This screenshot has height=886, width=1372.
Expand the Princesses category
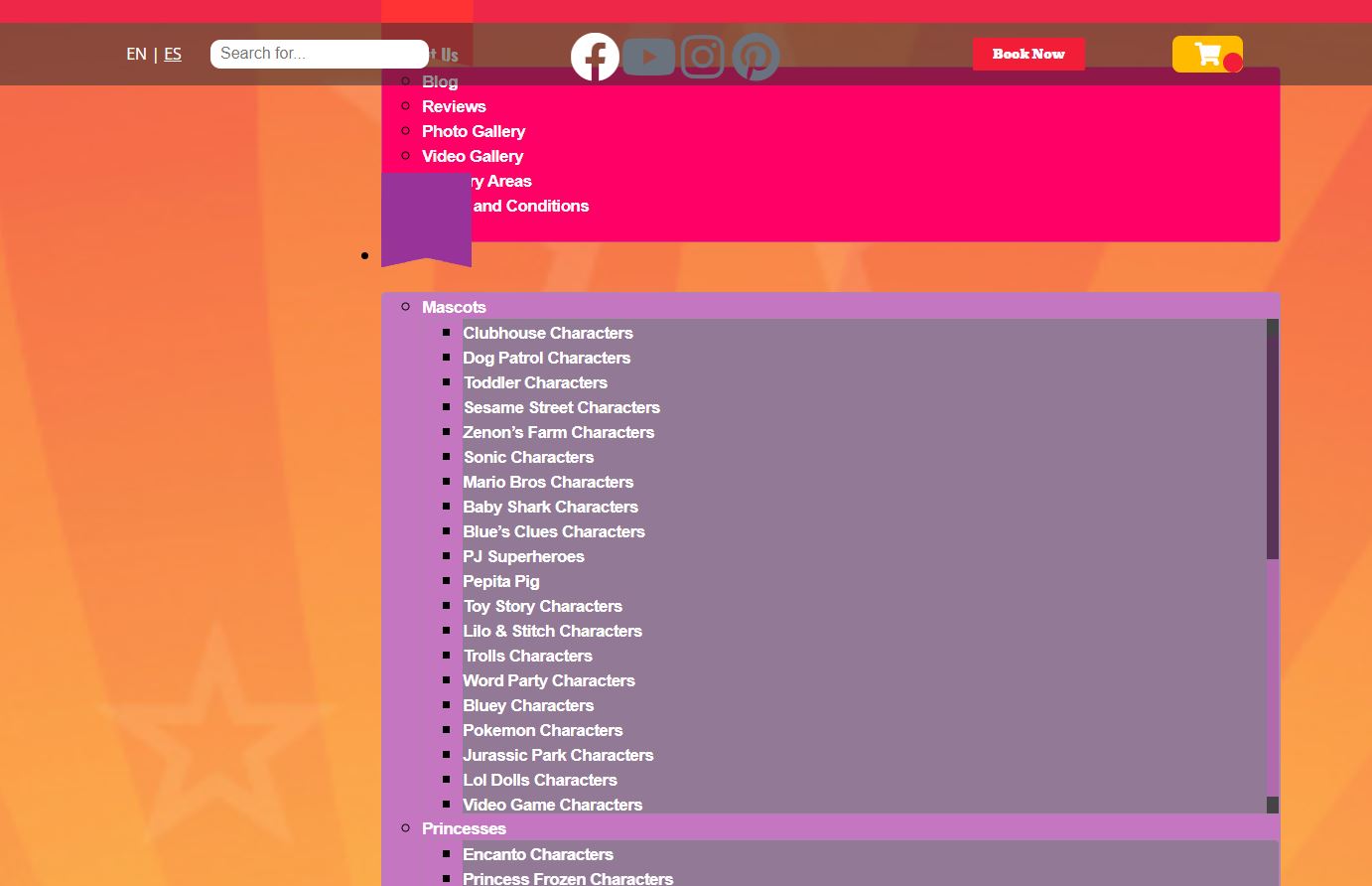464,828
